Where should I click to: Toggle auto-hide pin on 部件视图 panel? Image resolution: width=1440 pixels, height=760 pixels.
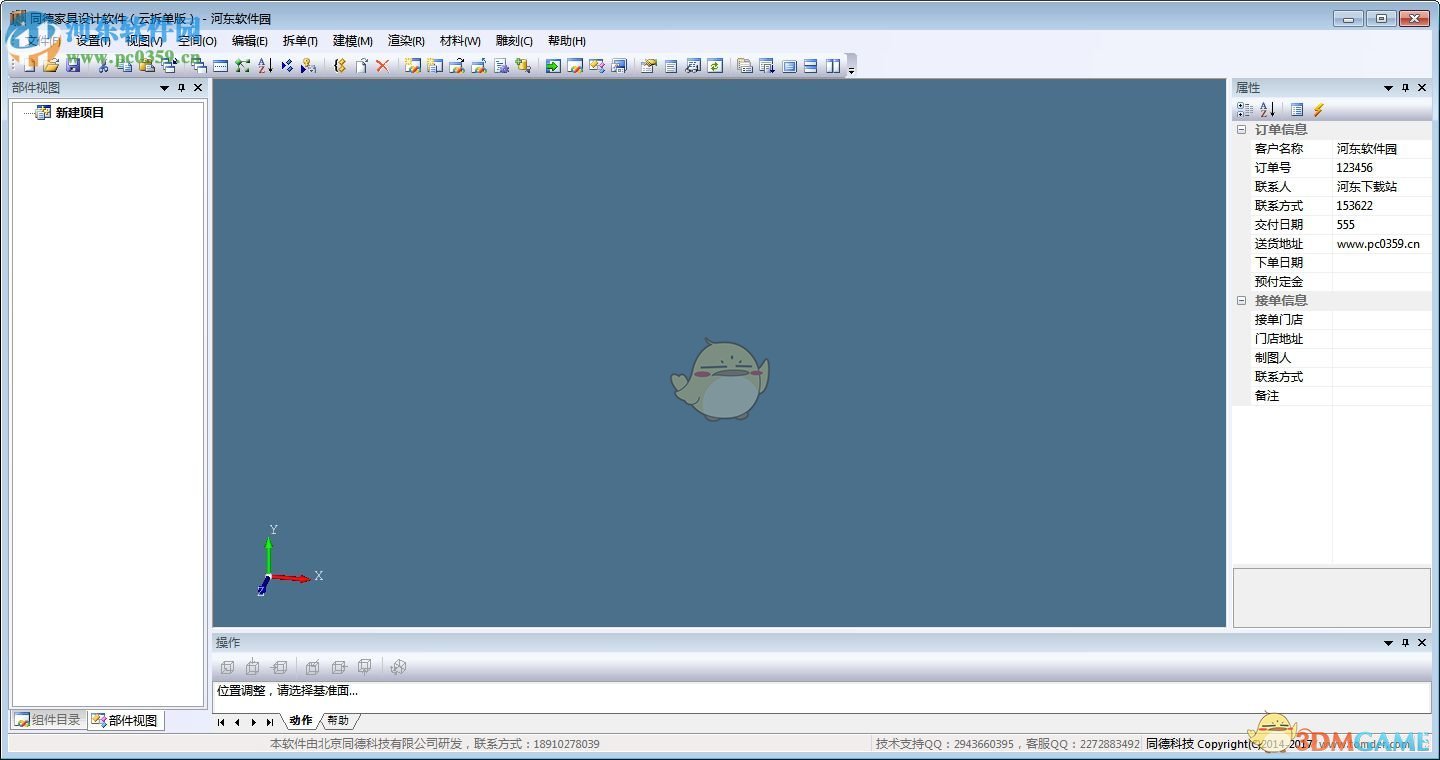[x=181, y=88]
